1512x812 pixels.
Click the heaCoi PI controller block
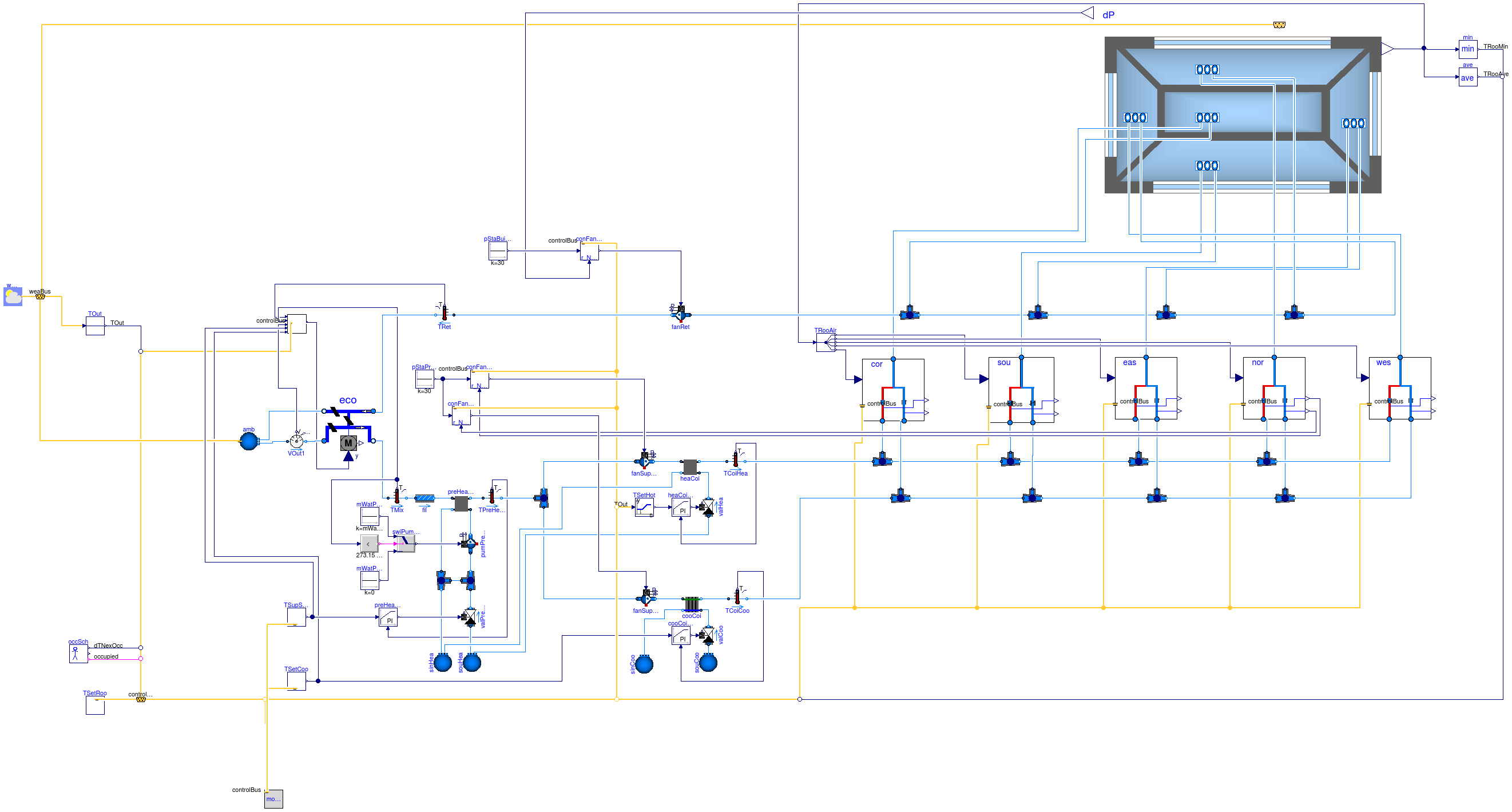coord(681,507)
